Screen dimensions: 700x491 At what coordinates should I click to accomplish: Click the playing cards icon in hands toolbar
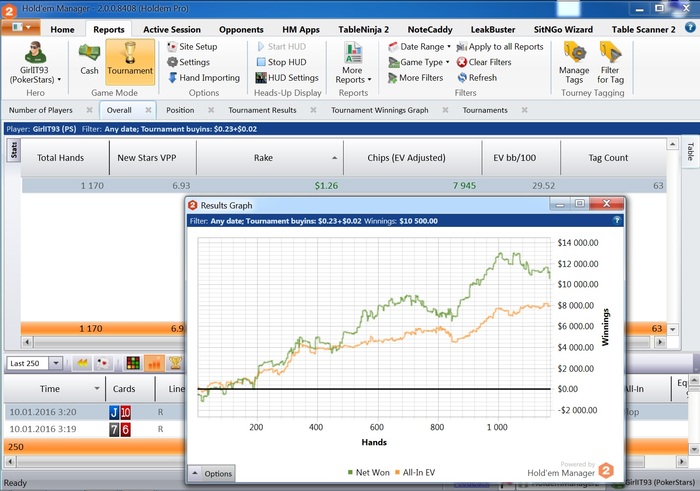103,363
